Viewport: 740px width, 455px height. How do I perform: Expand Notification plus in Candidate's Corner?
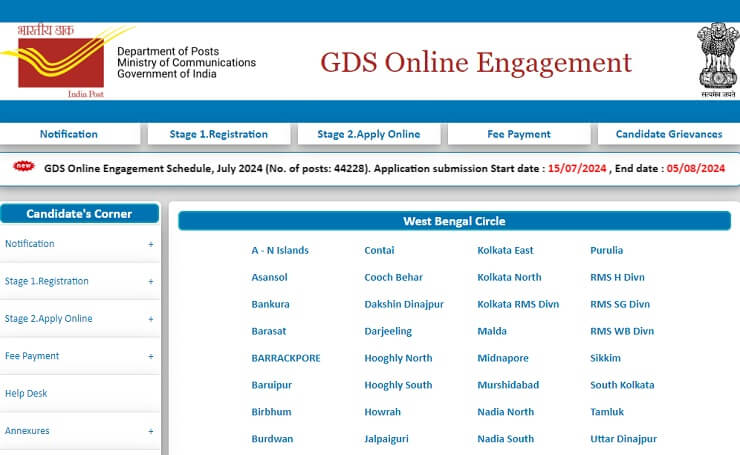pyautogui.click(x=151, y=244)
